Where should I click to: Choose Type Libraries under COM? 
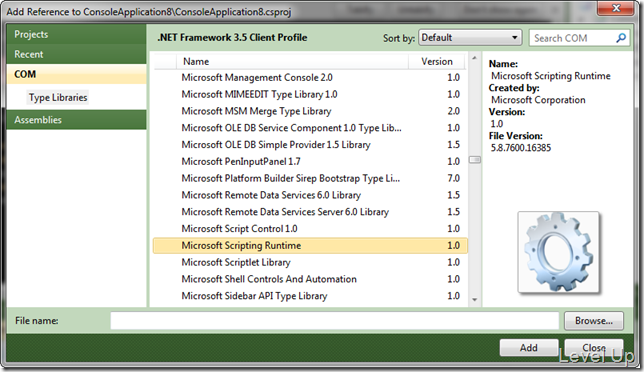tap(58, 98)
